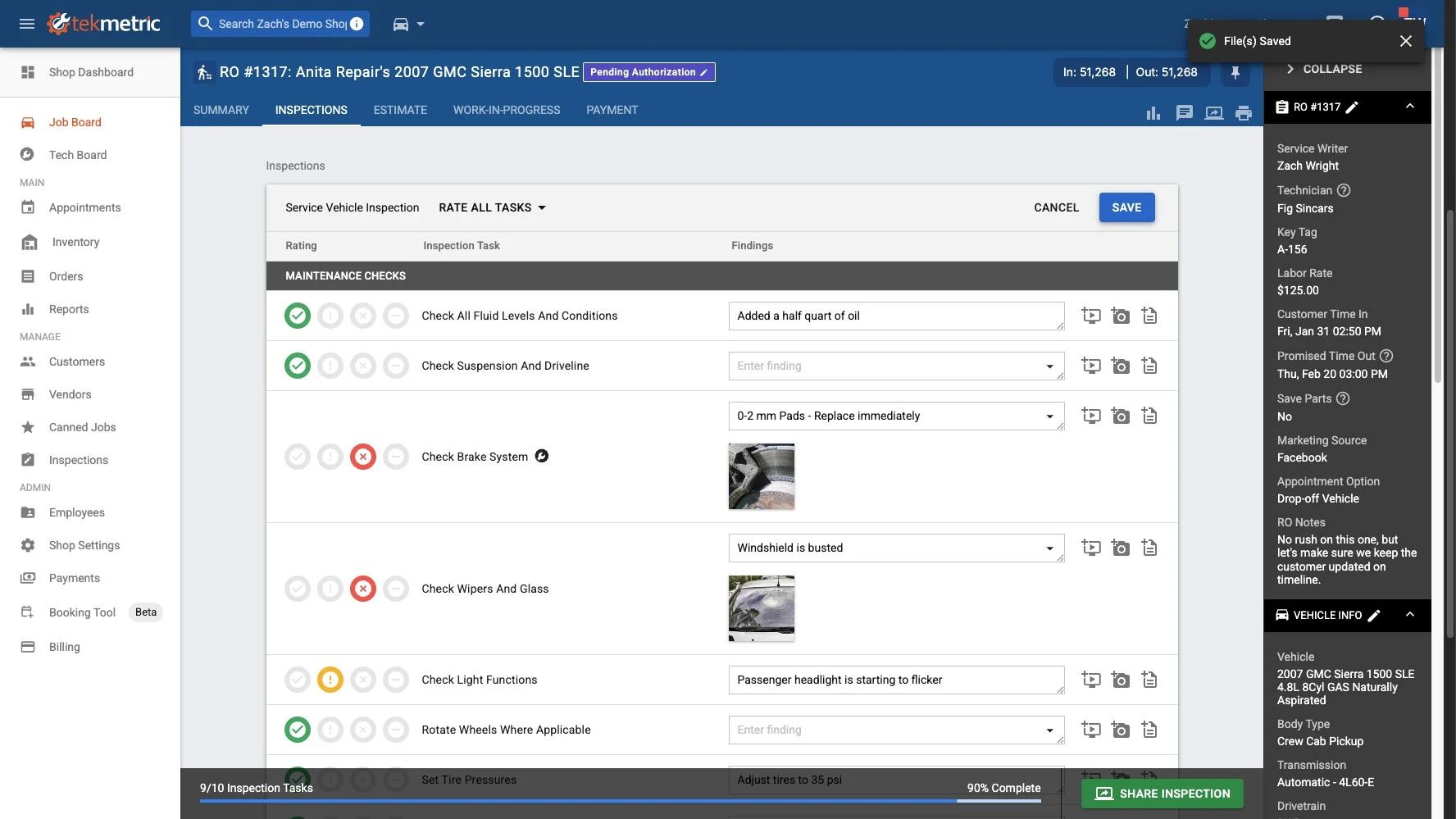This screenshot has height=819, width=1456.
Task: Rate Check Light Functions as good green
Action: (x=298, y=680)
